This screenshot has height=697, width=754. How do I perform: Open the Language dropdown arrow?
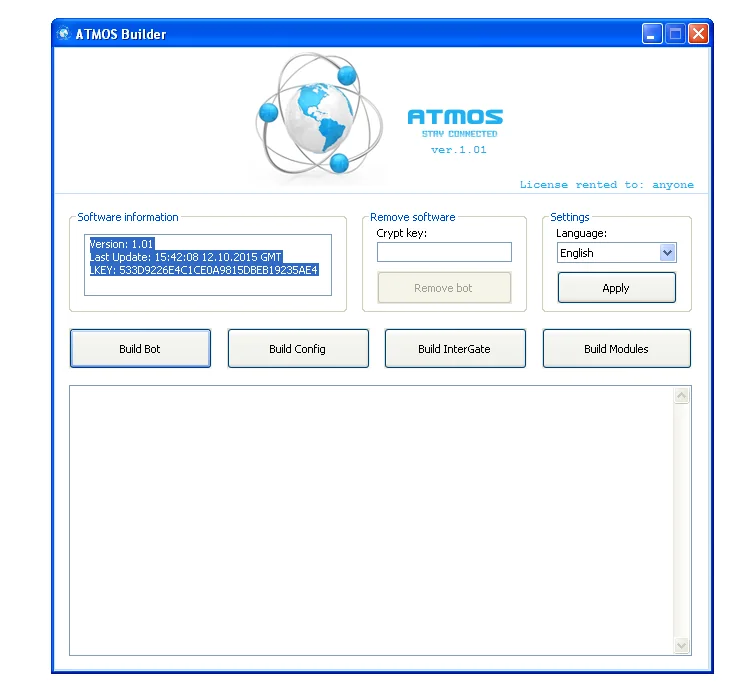[668, 253]
